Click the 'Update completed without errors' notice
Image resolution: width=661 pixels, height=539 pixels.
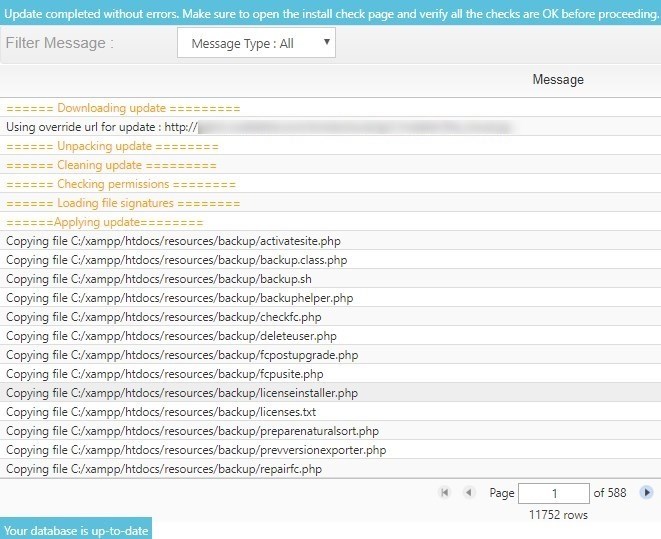point(330,12)
